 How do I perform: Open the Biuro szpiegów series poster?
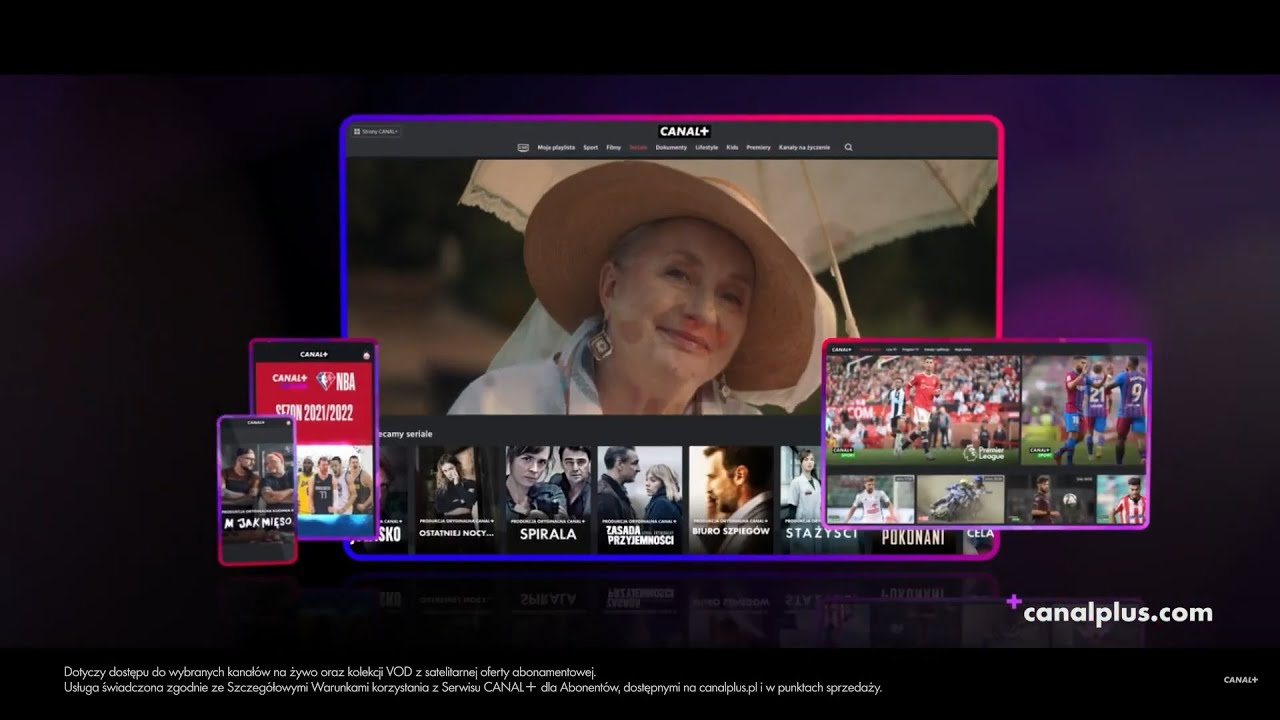point(731,499)
